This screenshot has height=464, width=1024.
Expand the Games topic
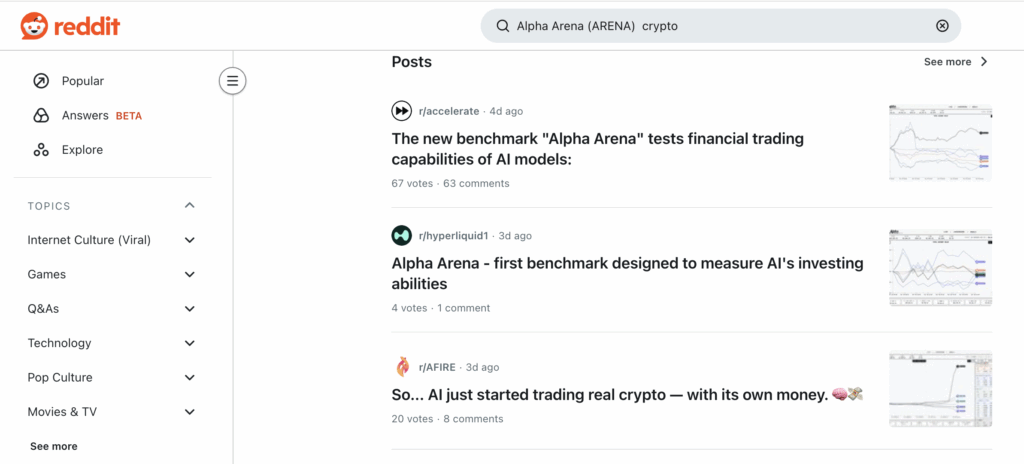coord(190,274)
